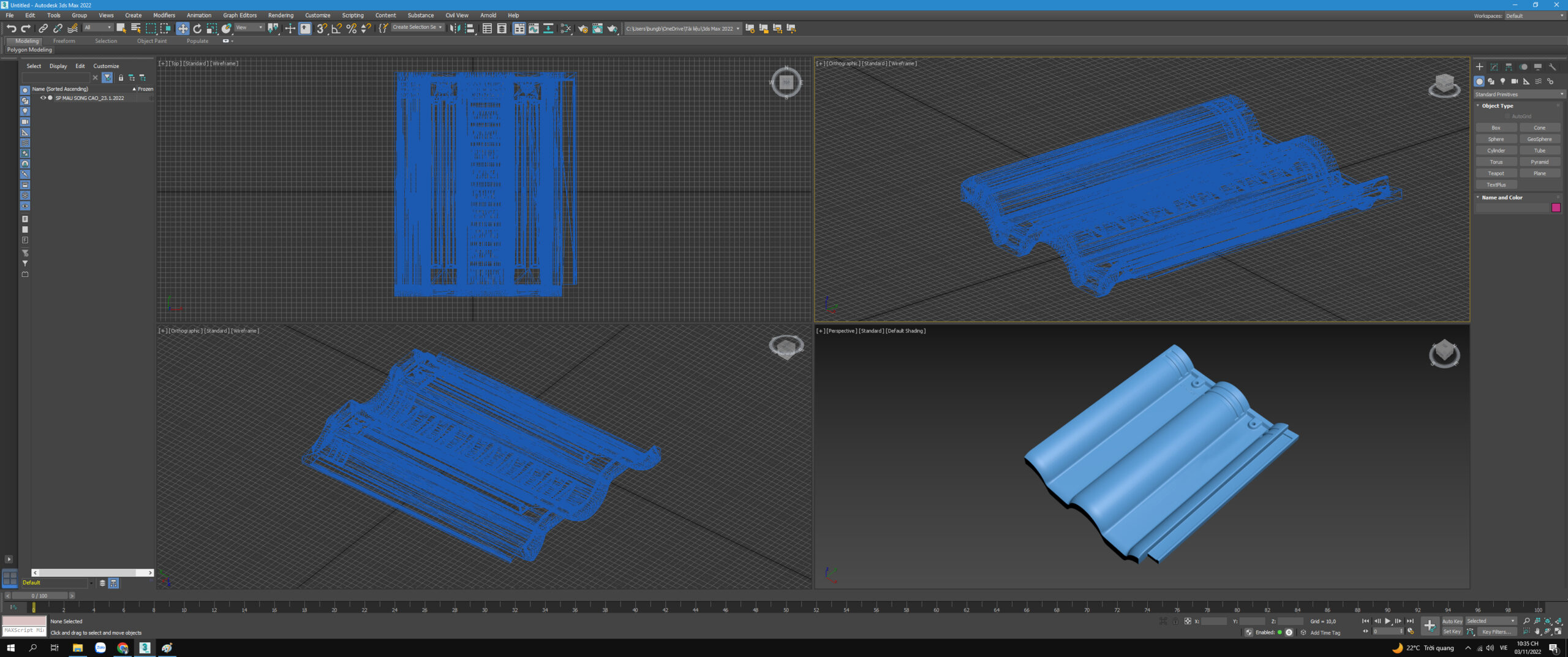Switch to Lights category in Create panel
The image size is (1568, 657).
click(1502, 82)
